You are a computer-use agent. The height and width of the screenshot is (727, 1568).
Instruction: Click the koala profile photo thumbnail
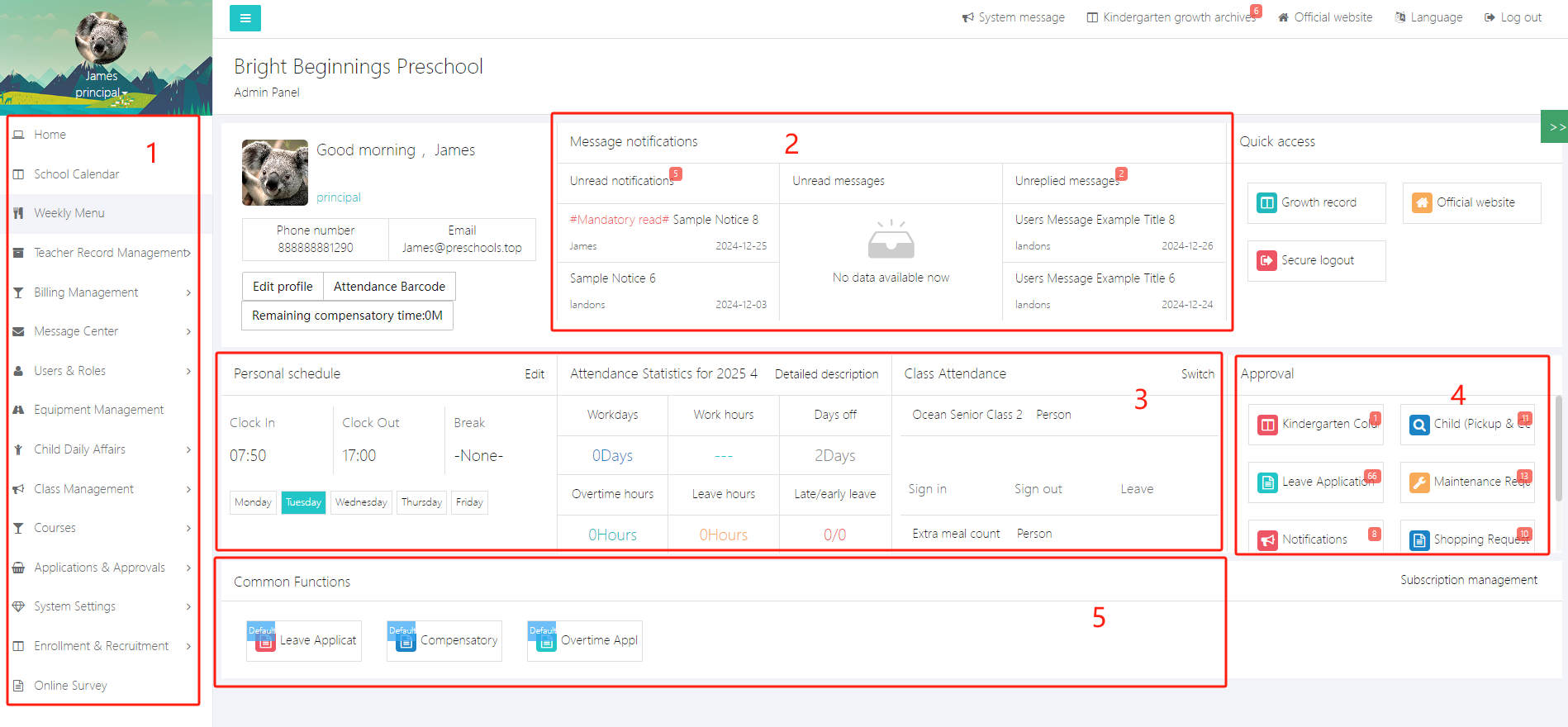click(x=275, y=172)
